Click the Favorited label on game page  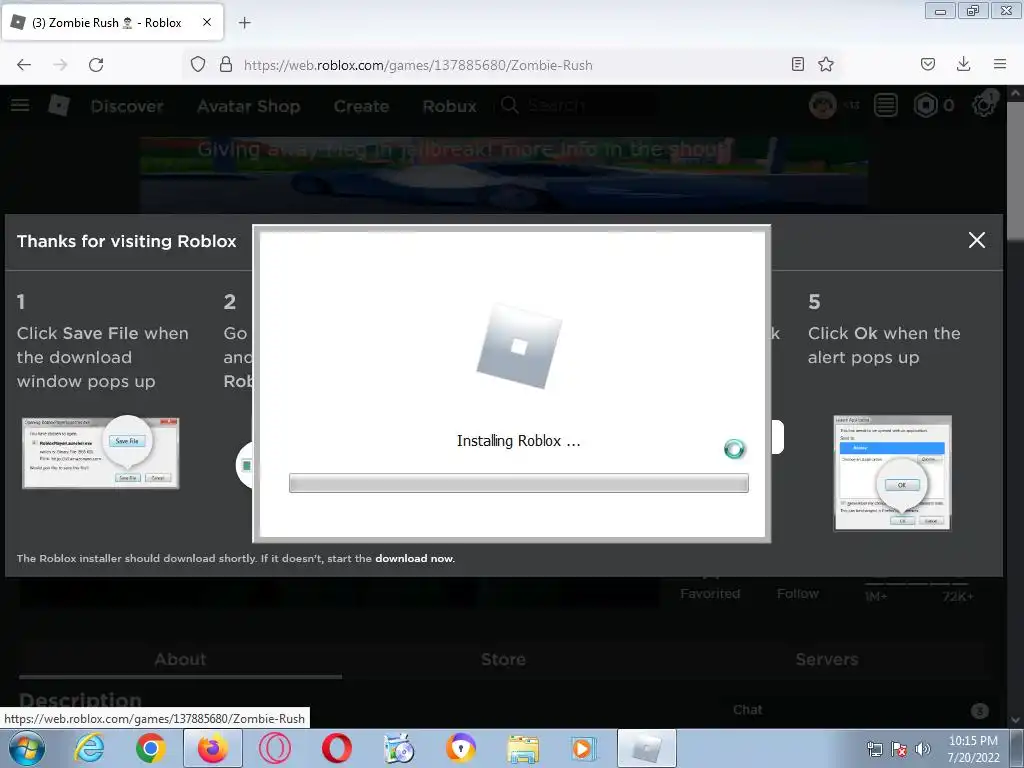[x=710, y=594]
